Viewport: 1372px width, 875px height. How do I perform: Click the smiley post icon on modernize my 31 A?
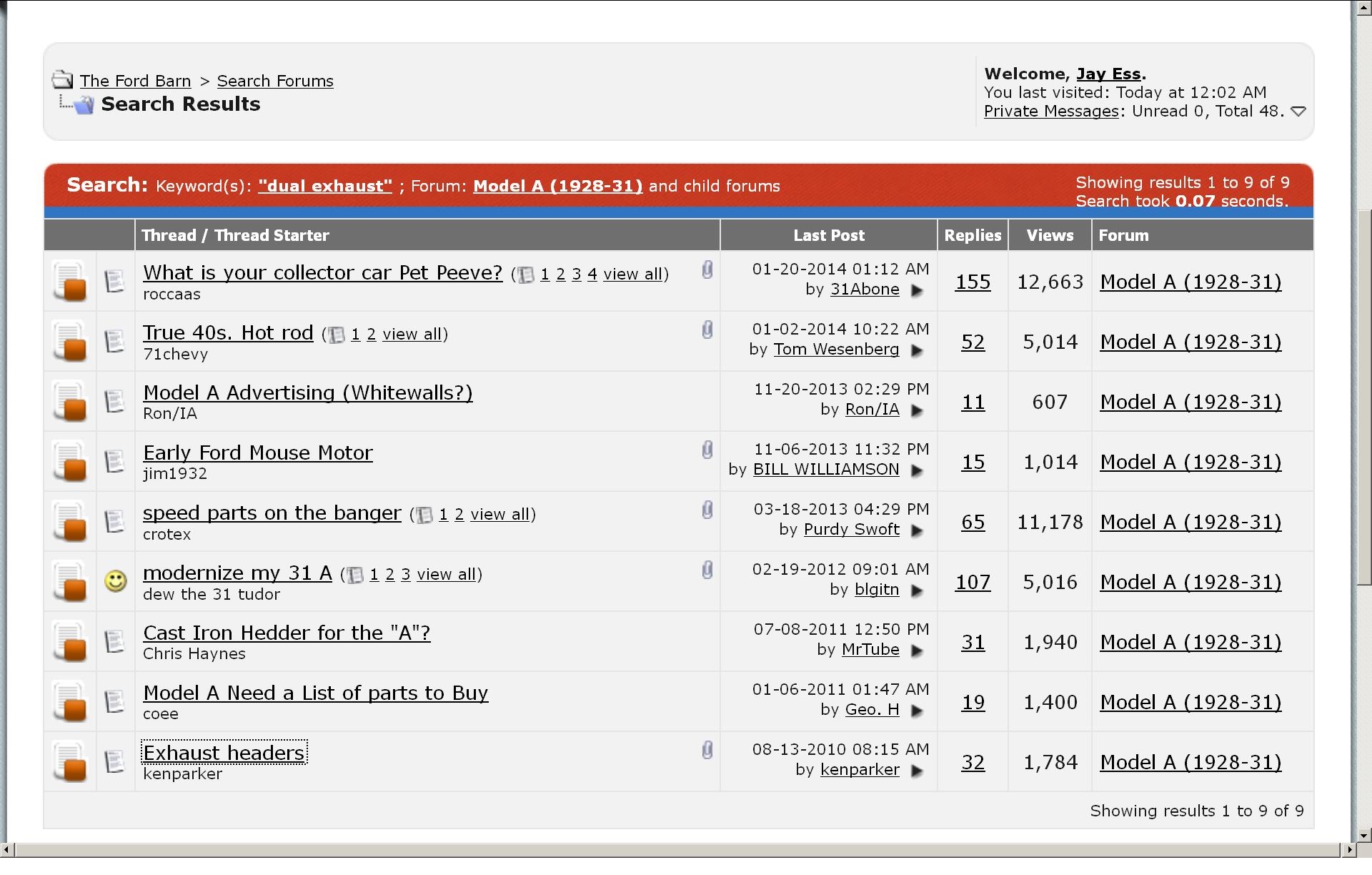click(116, 580)
